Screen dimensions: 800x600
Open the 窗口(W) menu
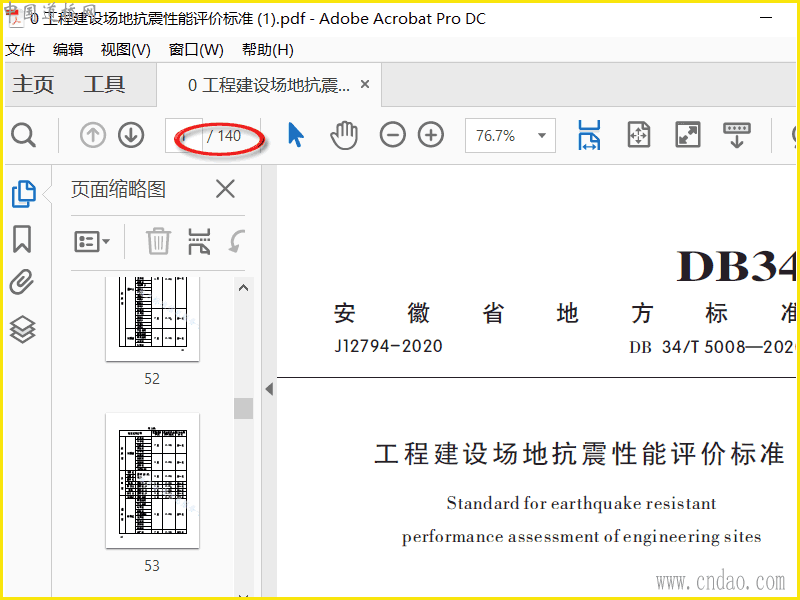[x=196, y=49]
